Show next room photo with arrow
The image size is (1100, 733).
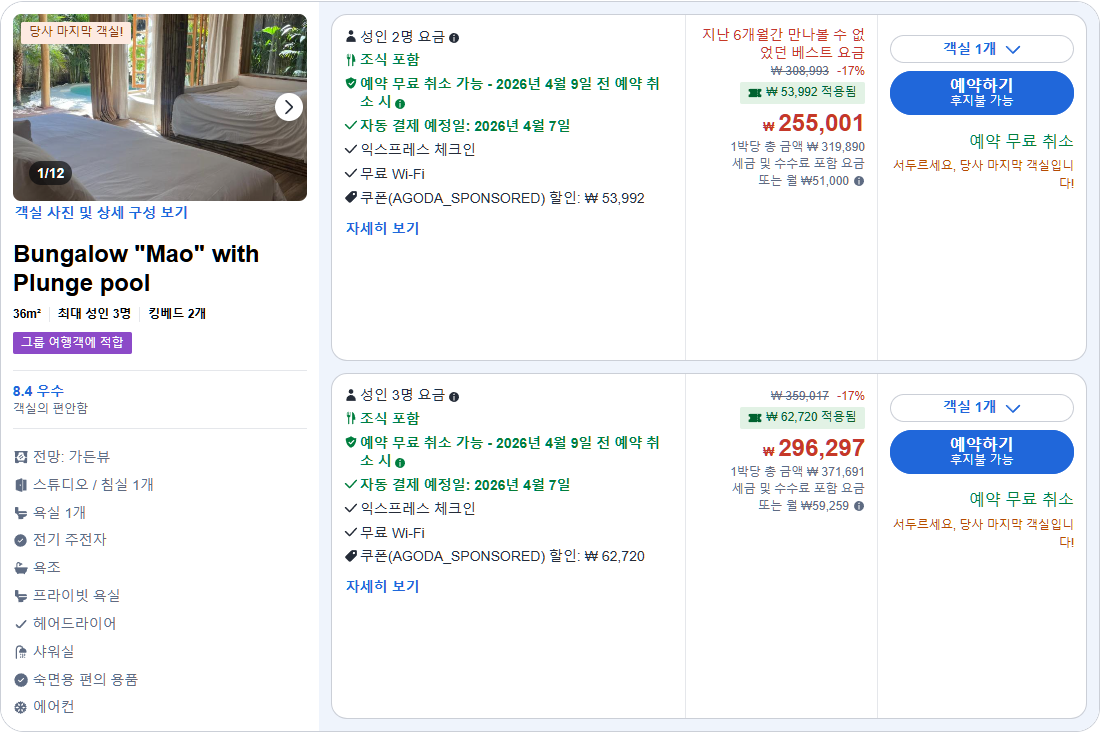point(289,107)
